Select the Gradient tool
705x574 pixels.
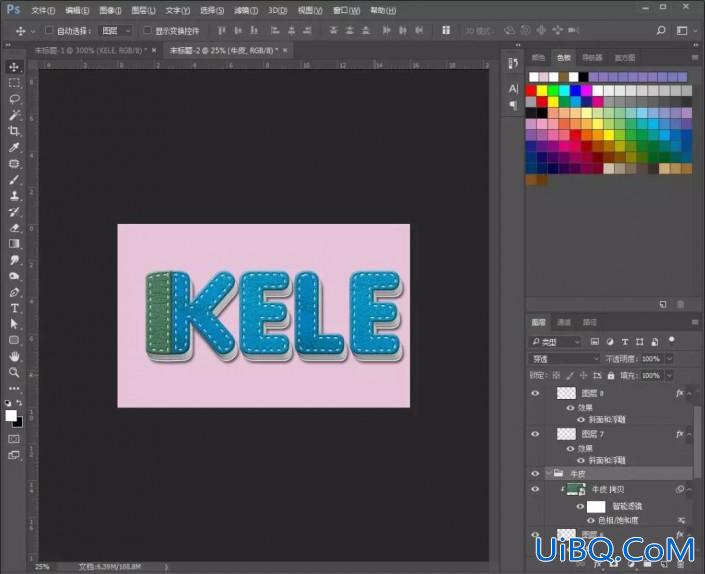pos(14,244)
